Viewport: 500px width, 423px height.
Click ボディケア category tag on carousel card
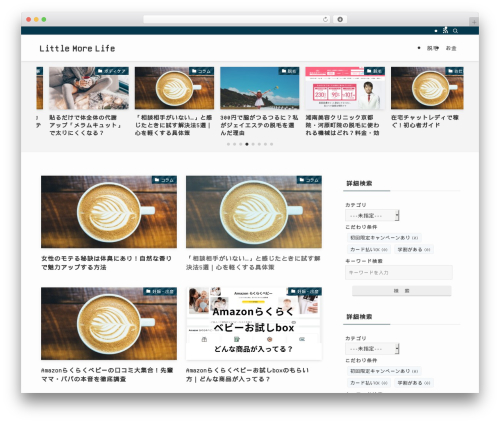pyautogui.click(x=112, y=71)
